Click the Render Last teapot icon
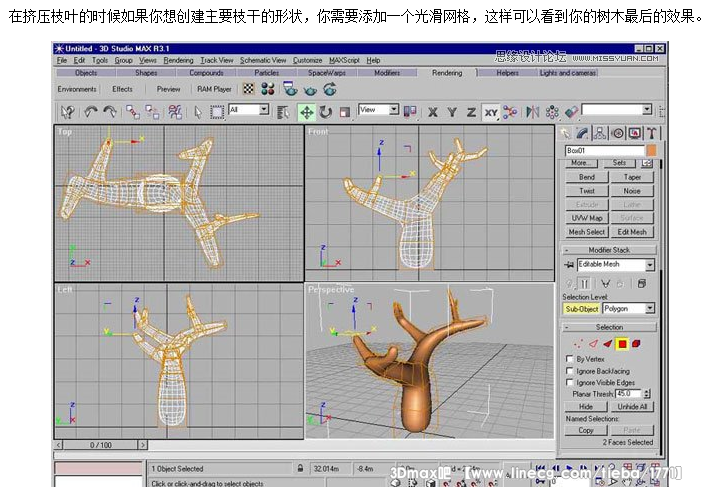Viewport: 711px width, 490px height. click(x=330, y=89)
